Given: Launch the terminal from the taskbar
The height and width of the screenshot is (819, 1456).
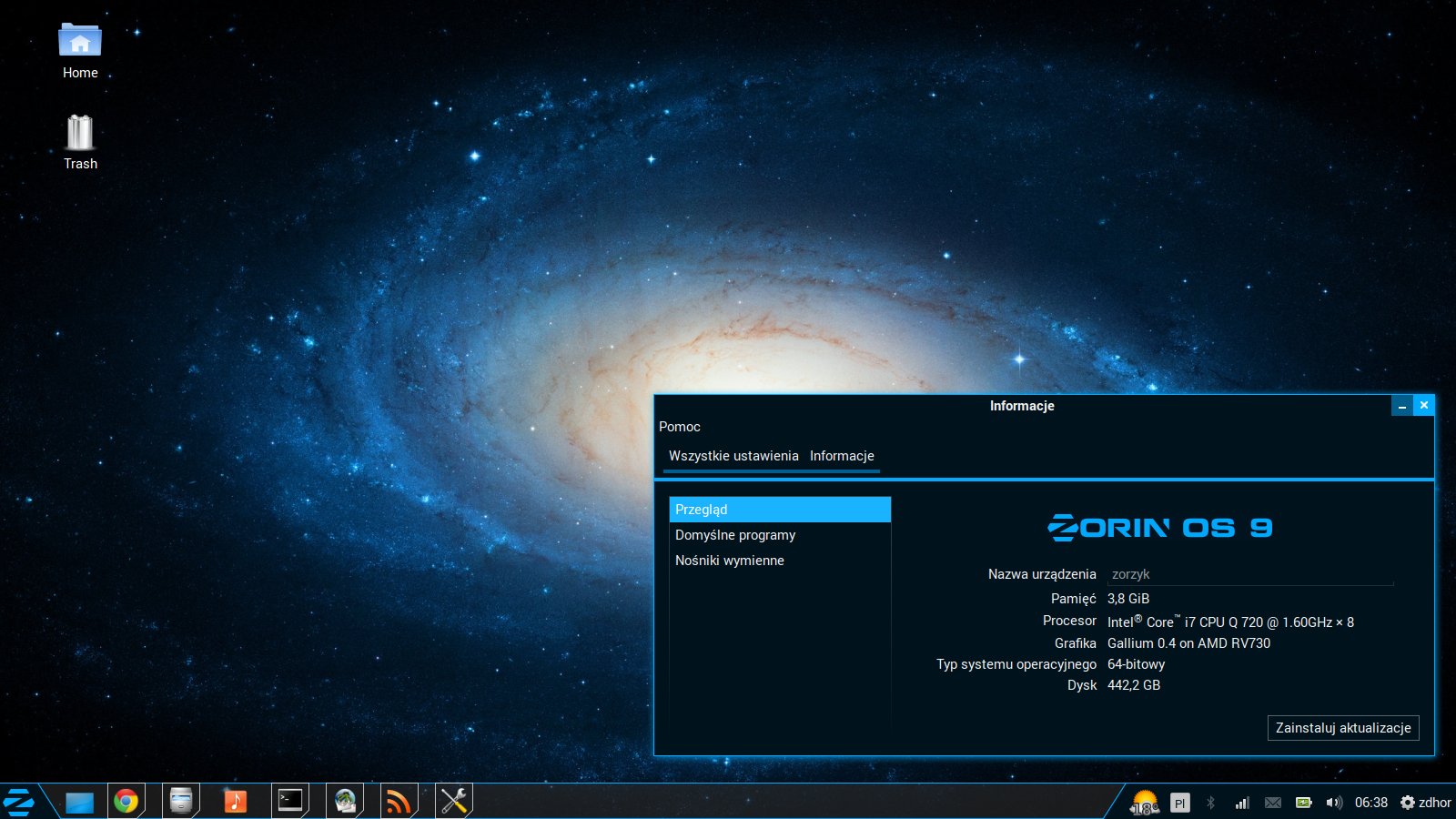Looking at the screenshot, I should pos(290,801).
